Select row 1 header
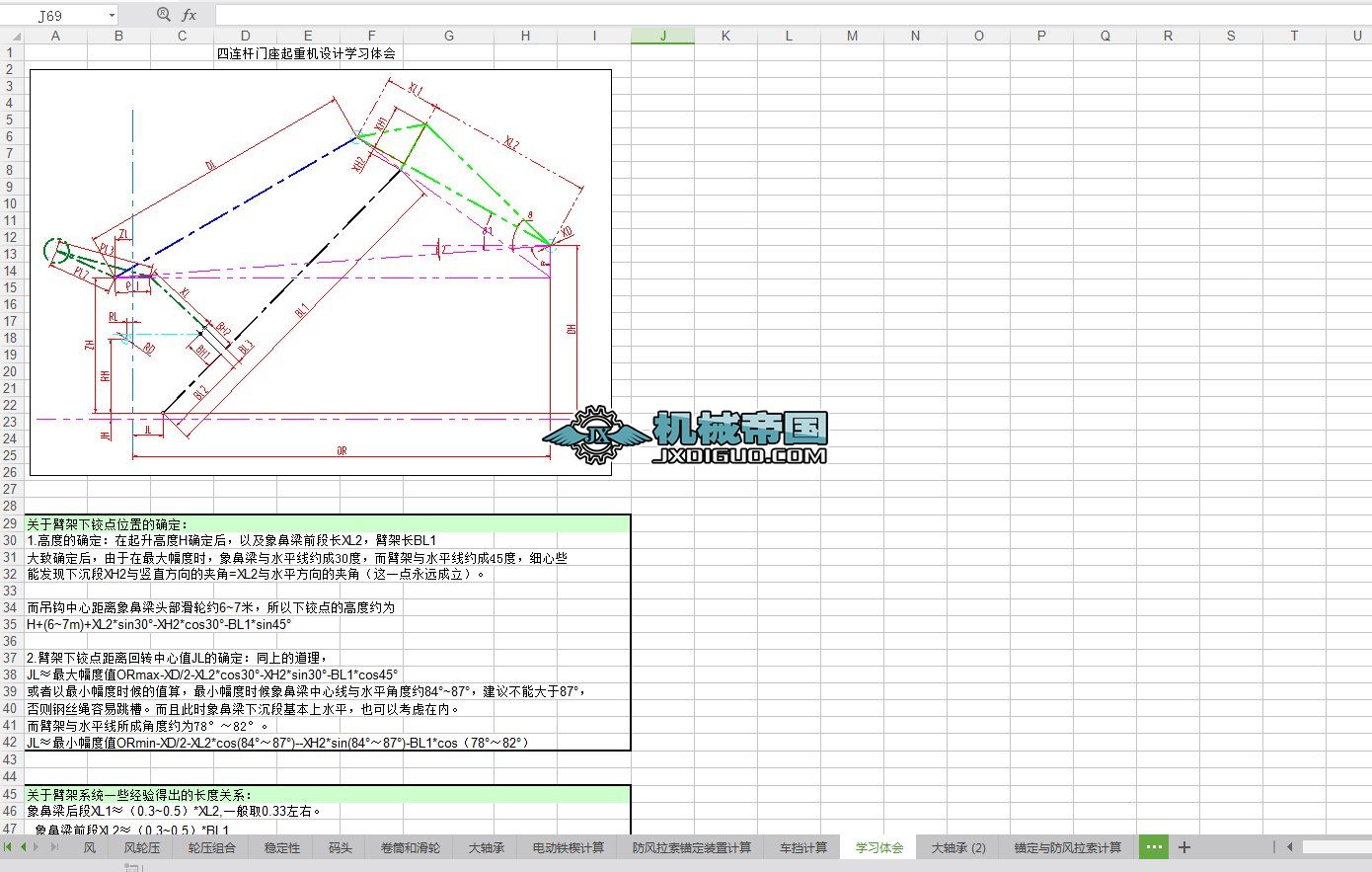The height and width of the screenshot is (872, 1372). pyautogui.click(x=12, y=52)
